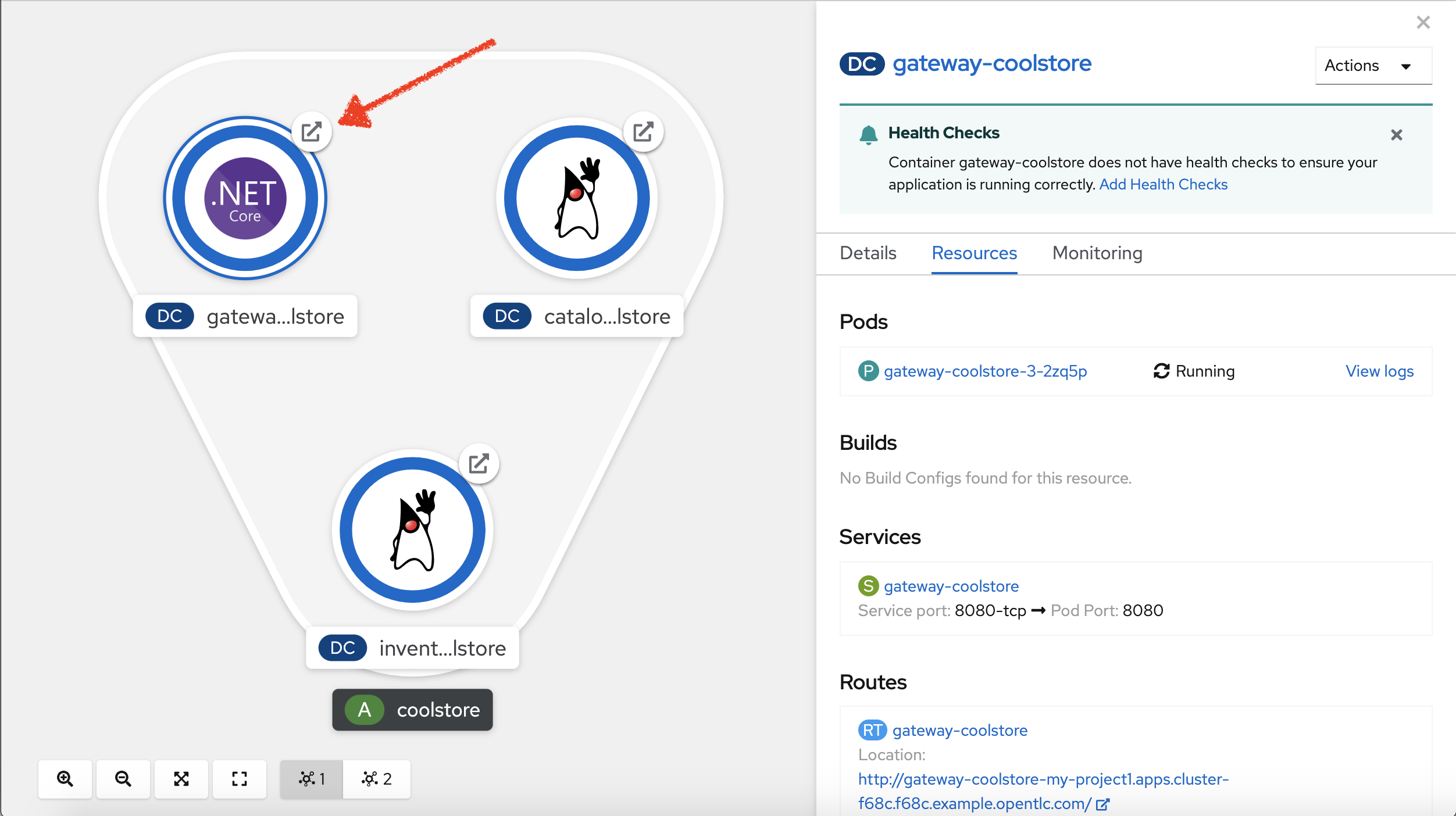Click 'No Build Configs found' text
The width and height of the screenshot is (1456, 816).
[986, 478]
